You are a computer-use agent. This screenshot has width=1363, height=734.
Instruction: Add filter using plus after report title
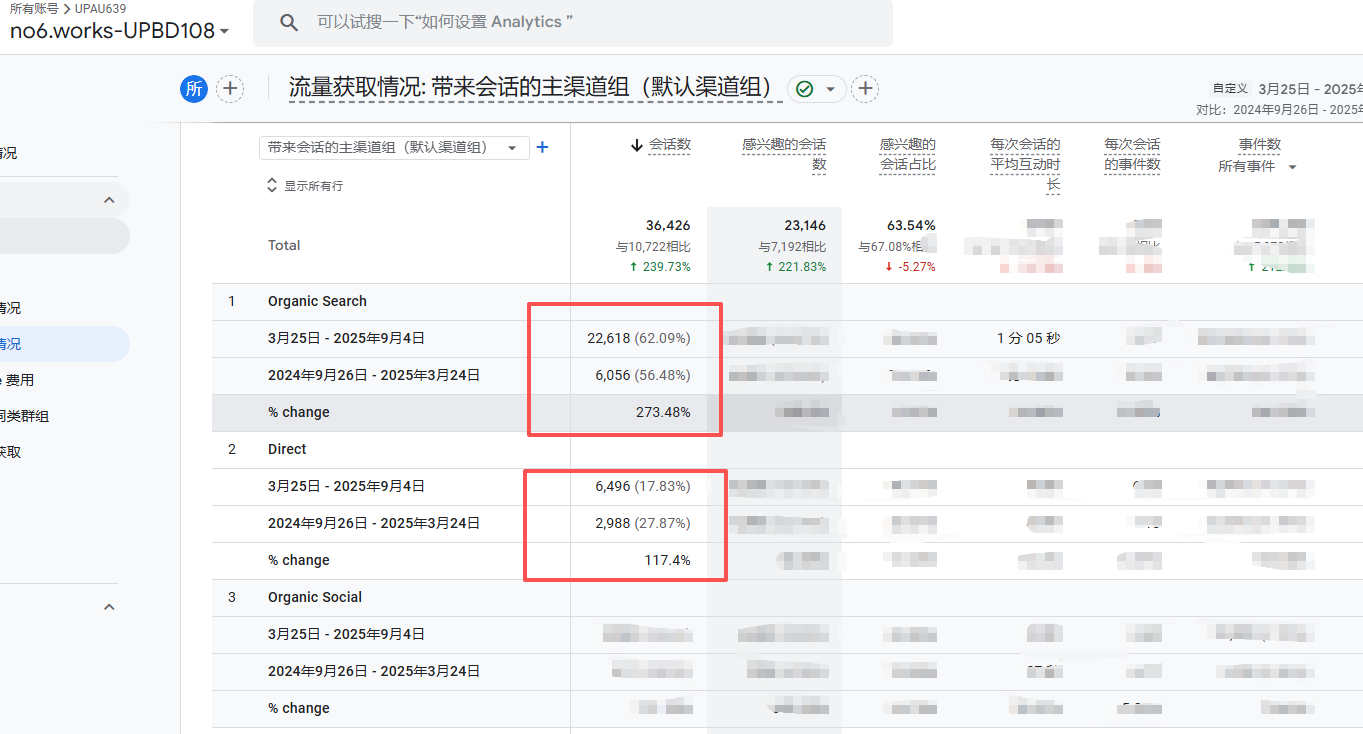pos(865,89)
